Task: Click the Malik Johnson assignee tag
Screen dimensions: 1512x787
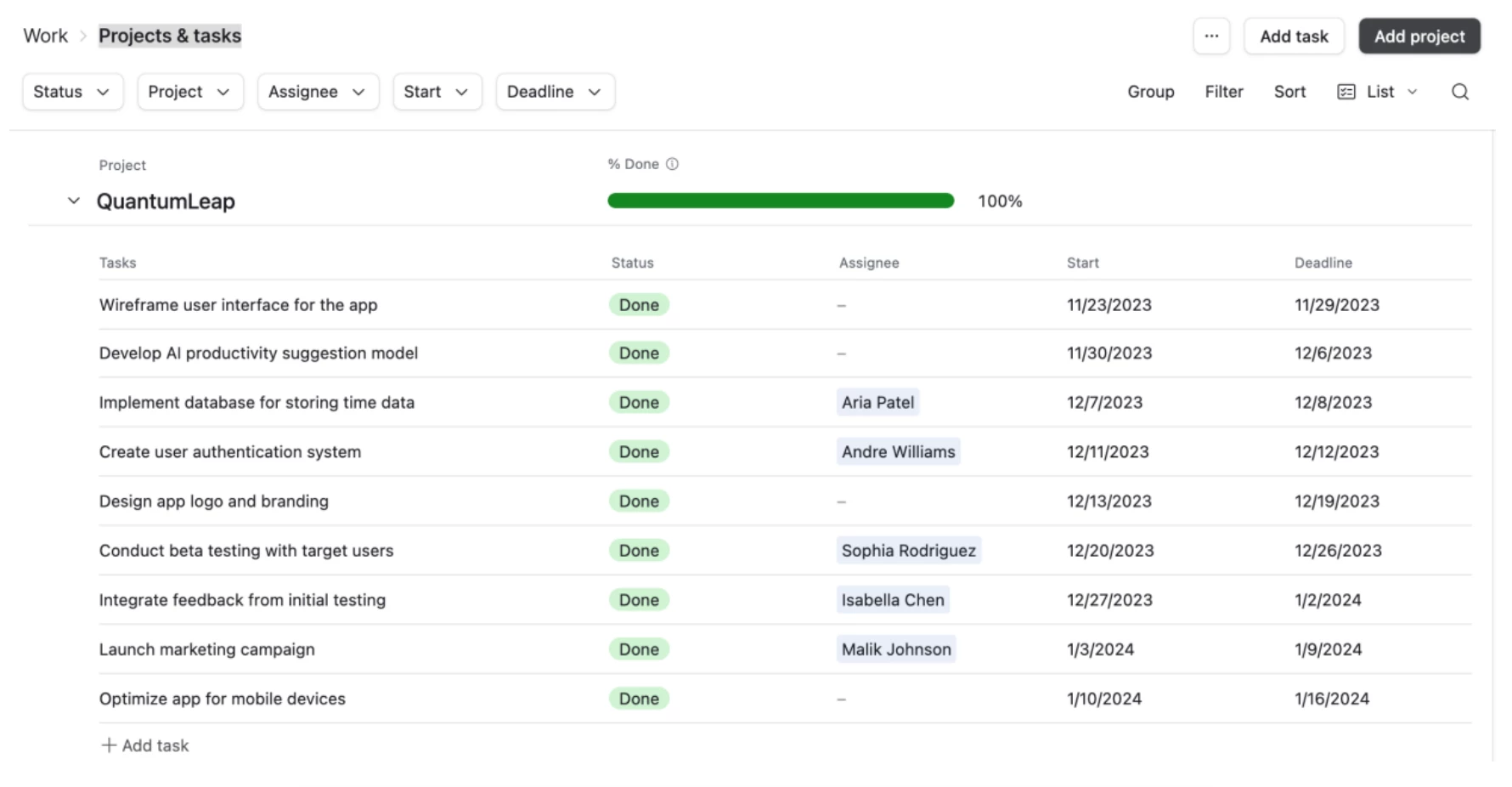Action: click(896, 649)
